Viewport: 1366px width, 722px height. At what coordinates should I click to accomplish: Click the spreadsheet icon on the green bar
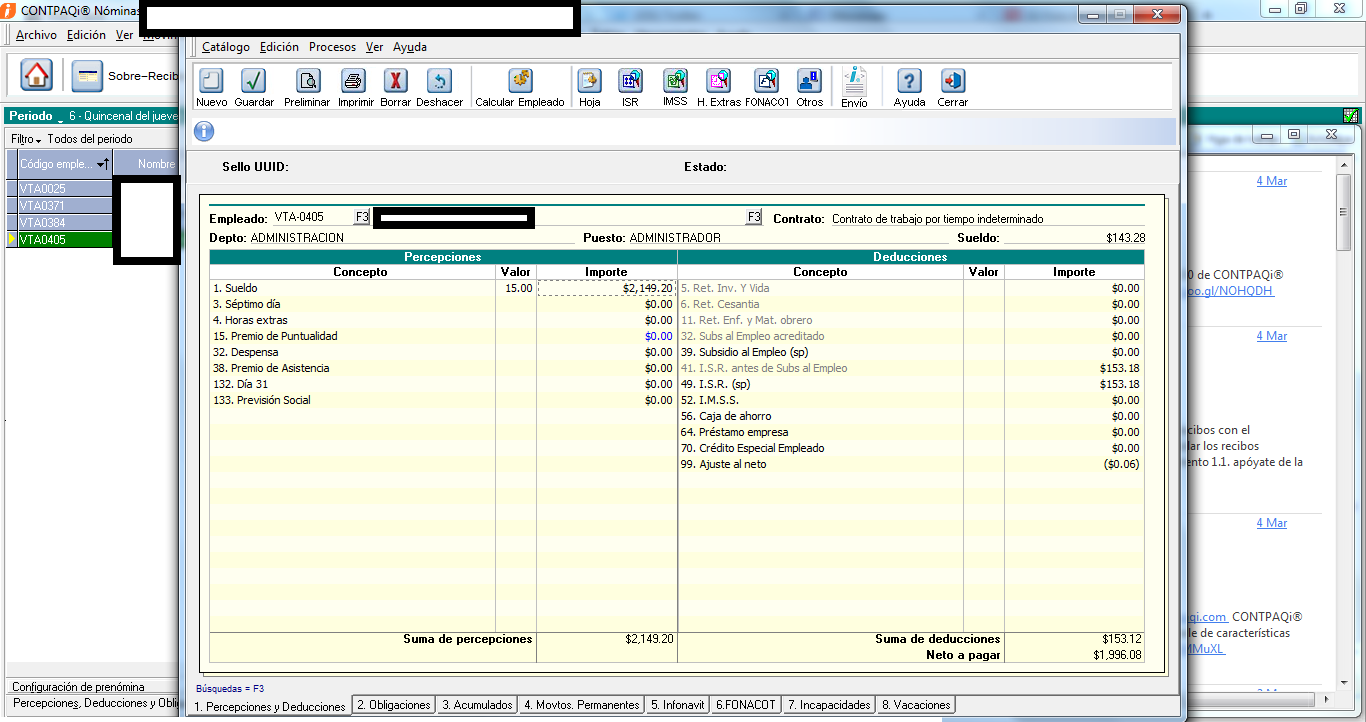[1351, 116]
